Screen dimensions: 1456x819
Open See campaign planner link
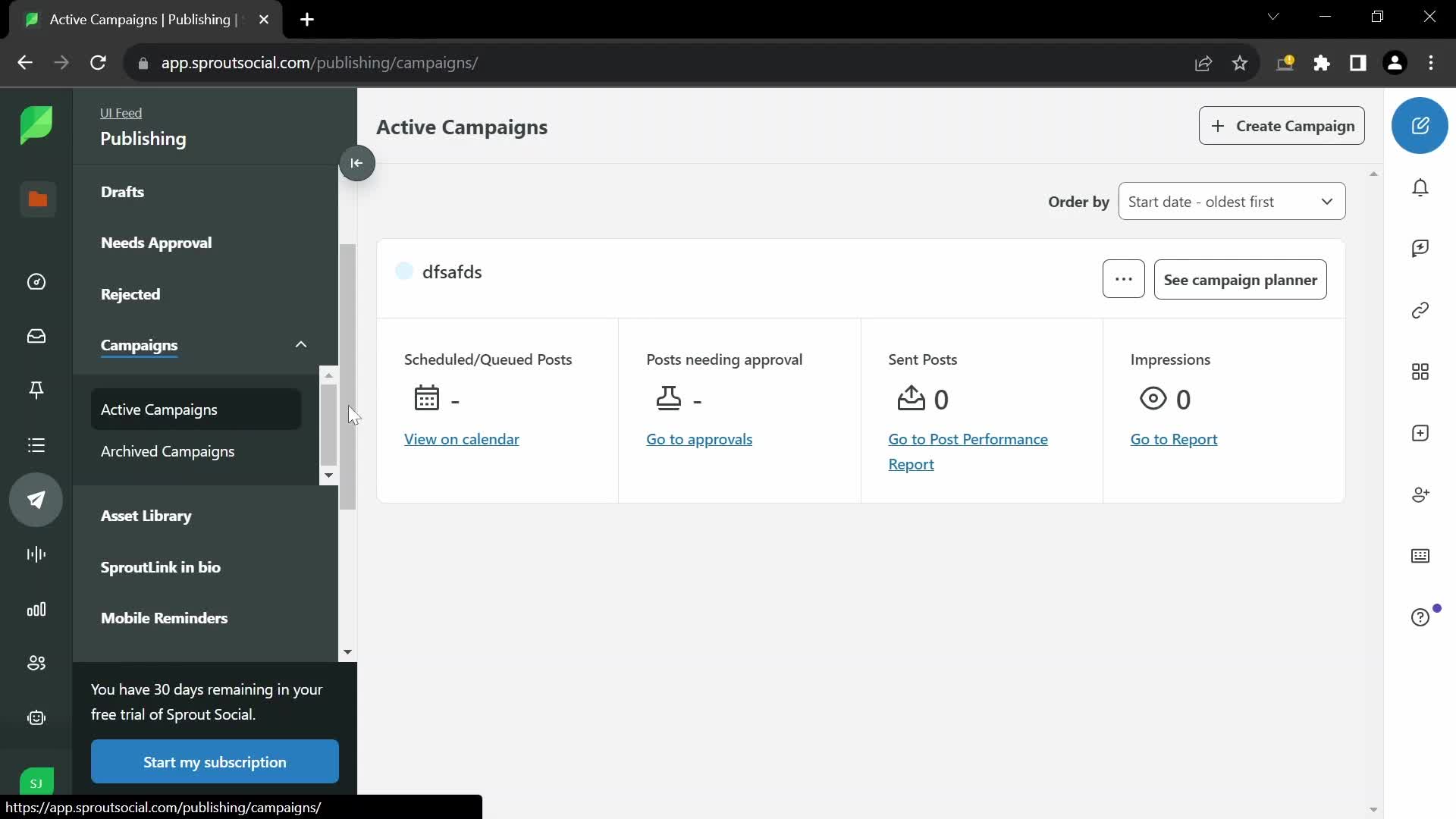1241,279
